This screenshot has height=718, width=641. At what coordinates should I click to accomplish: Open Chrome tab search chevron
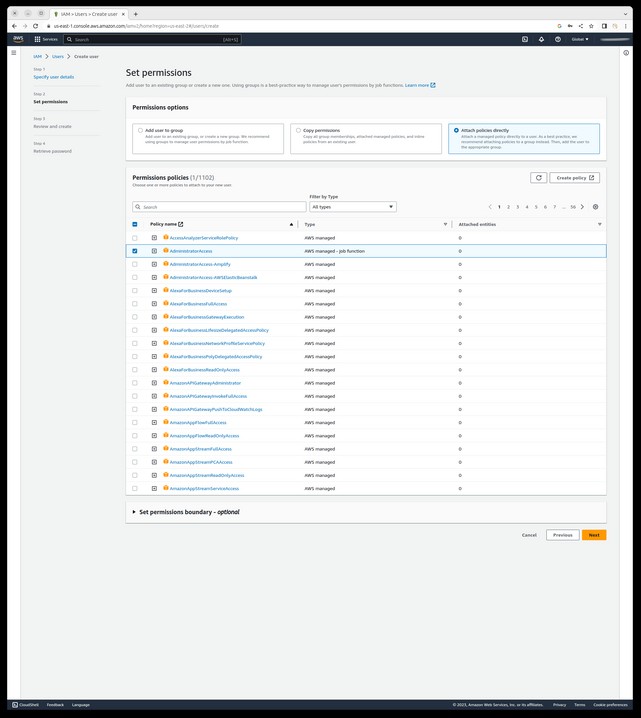(x=625, y=14)
